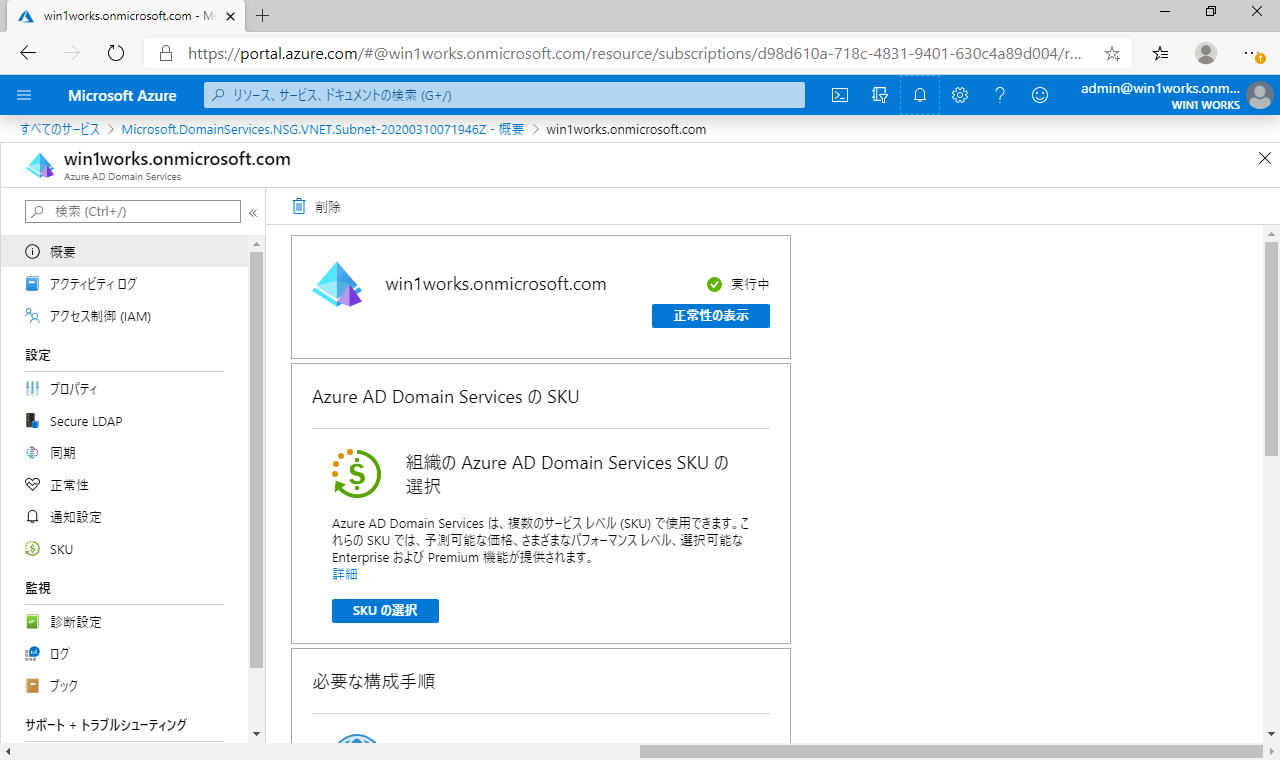Open the Azure portal hamburger menu
This screenshot has width=1280, height=760.
pyautogui.click(x=25, y=95)
